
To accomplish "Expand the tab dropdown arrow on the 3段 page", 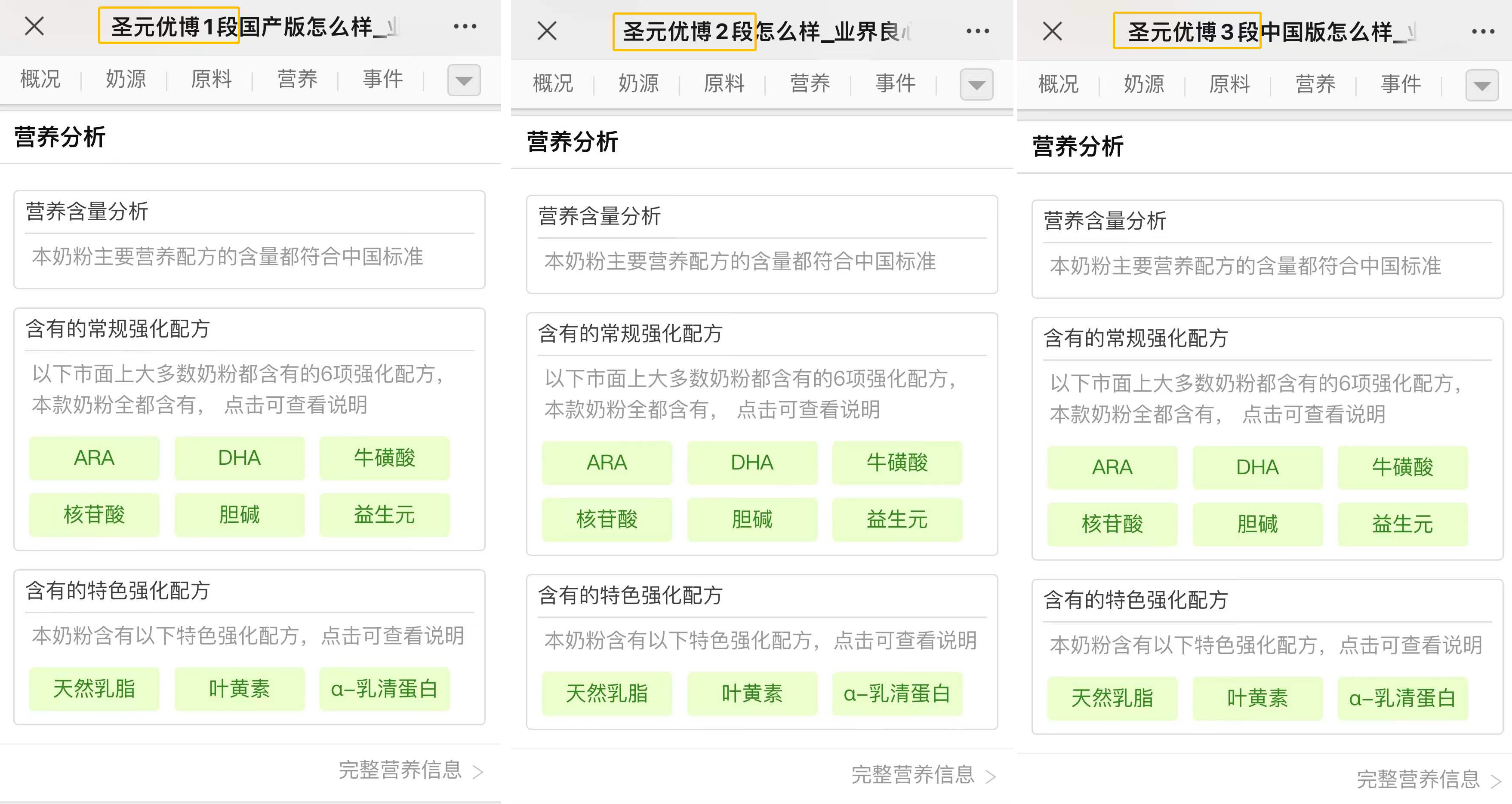I will pyautogui.click(x=1481, y=86).
